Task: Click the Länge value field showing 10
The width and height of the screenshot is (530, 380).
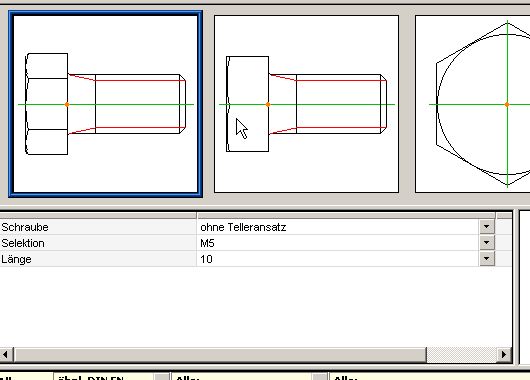Action: point(338,259)
